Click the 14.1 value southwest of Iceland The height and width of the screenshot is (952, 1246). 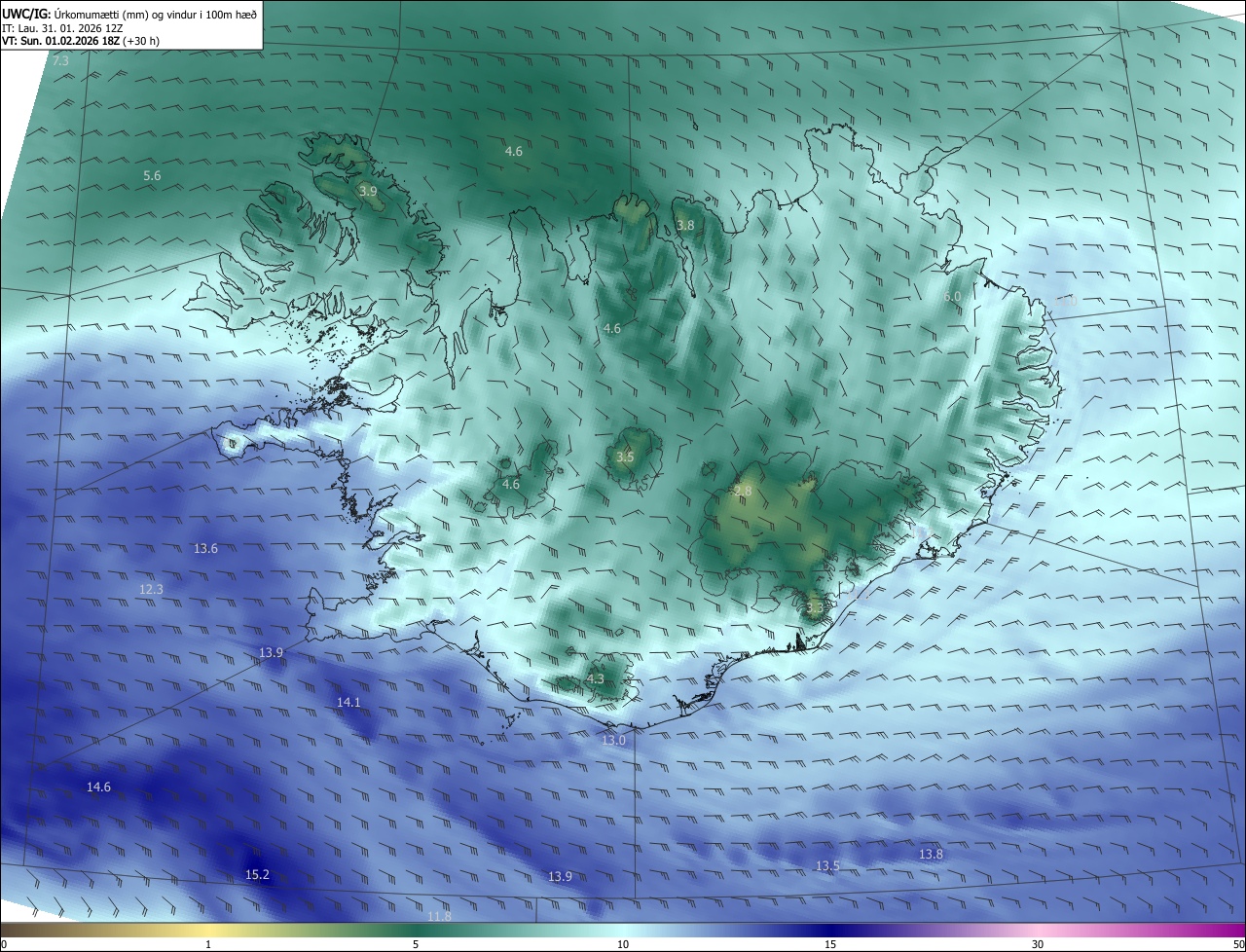click(348, 702)
